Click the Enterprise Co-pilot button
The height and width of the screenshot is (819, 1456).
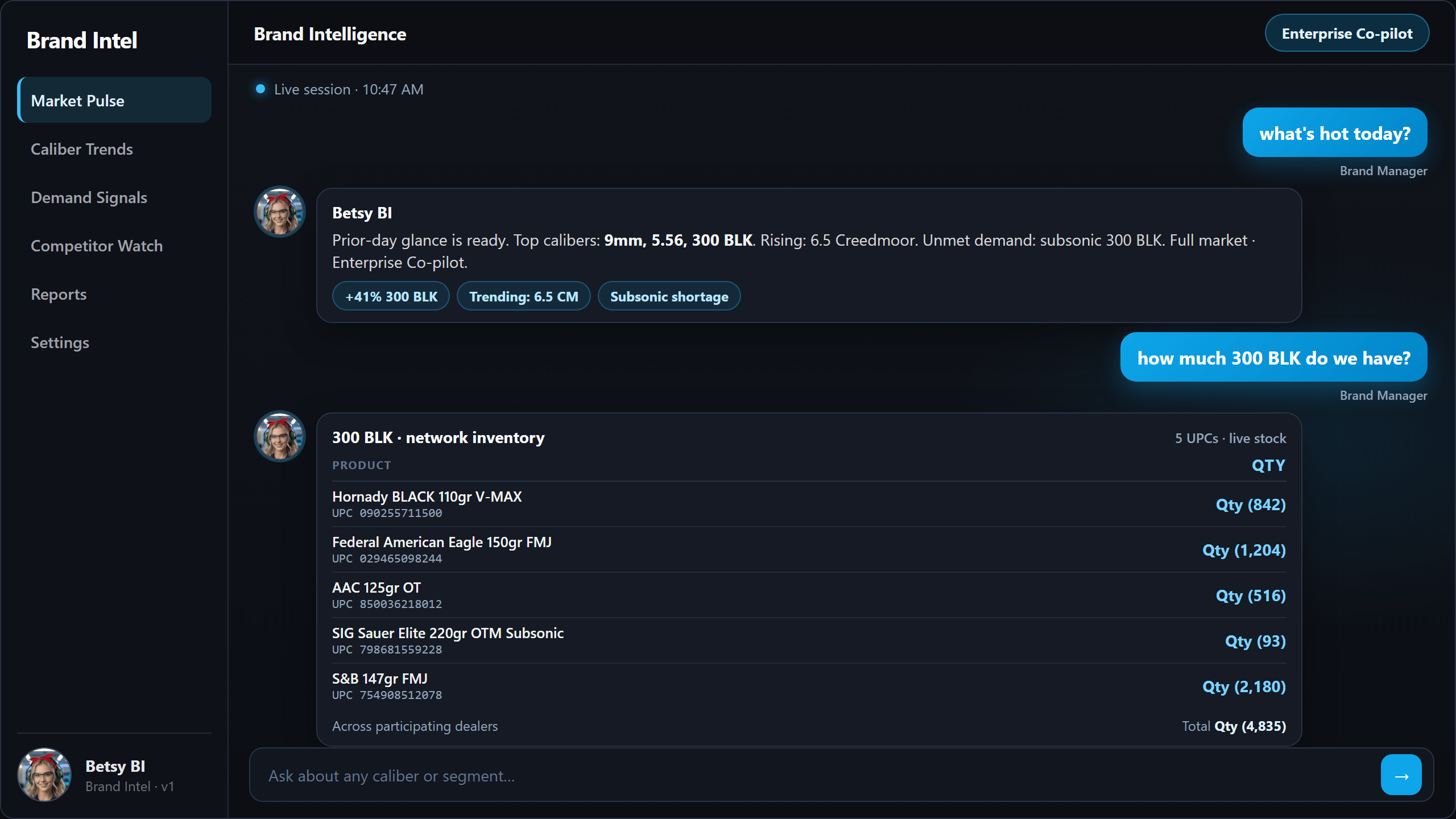coord(1347,34)
